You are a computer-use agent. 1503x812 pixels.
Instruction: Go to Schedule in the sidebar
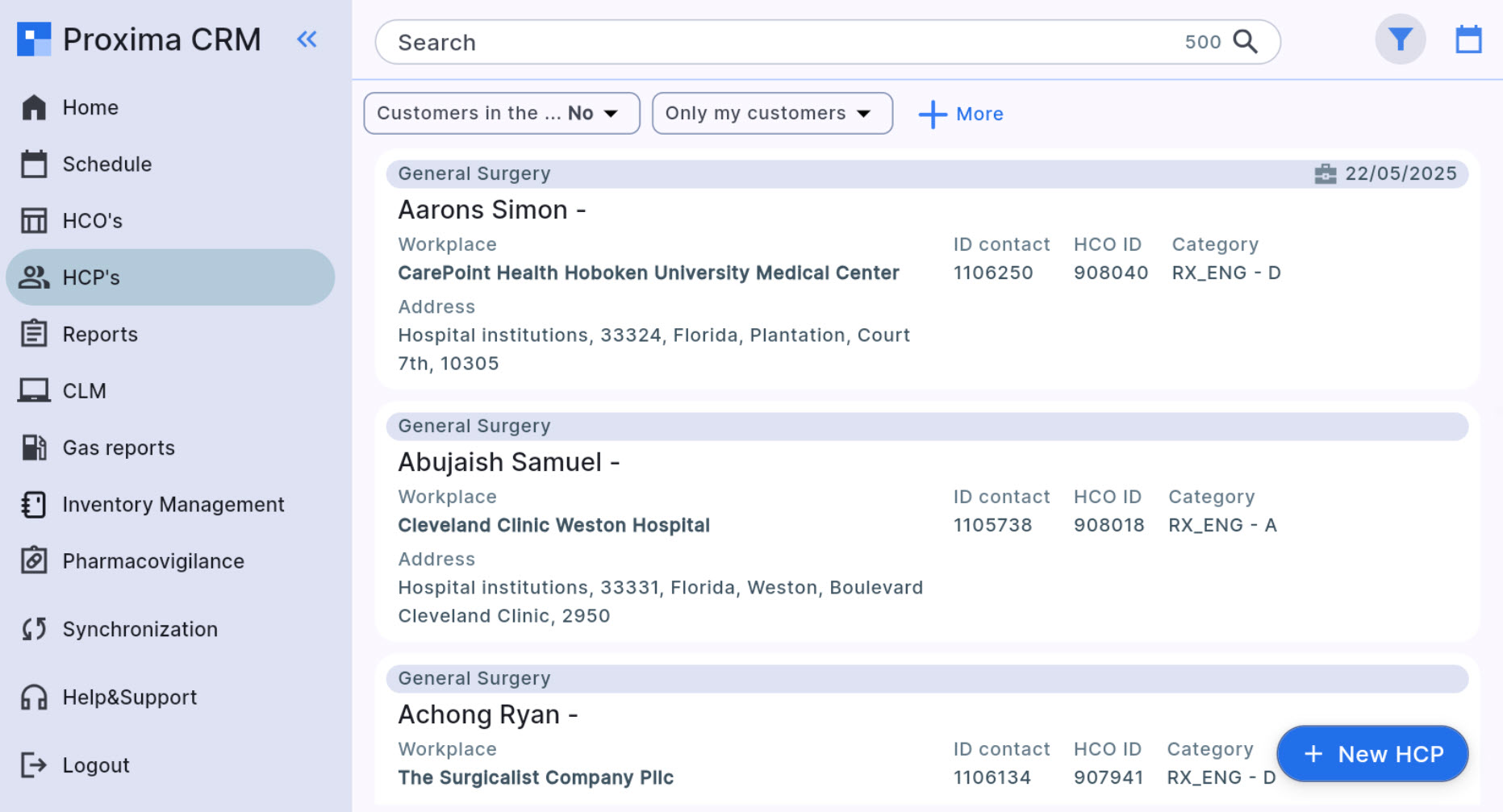tap(106, 164)
